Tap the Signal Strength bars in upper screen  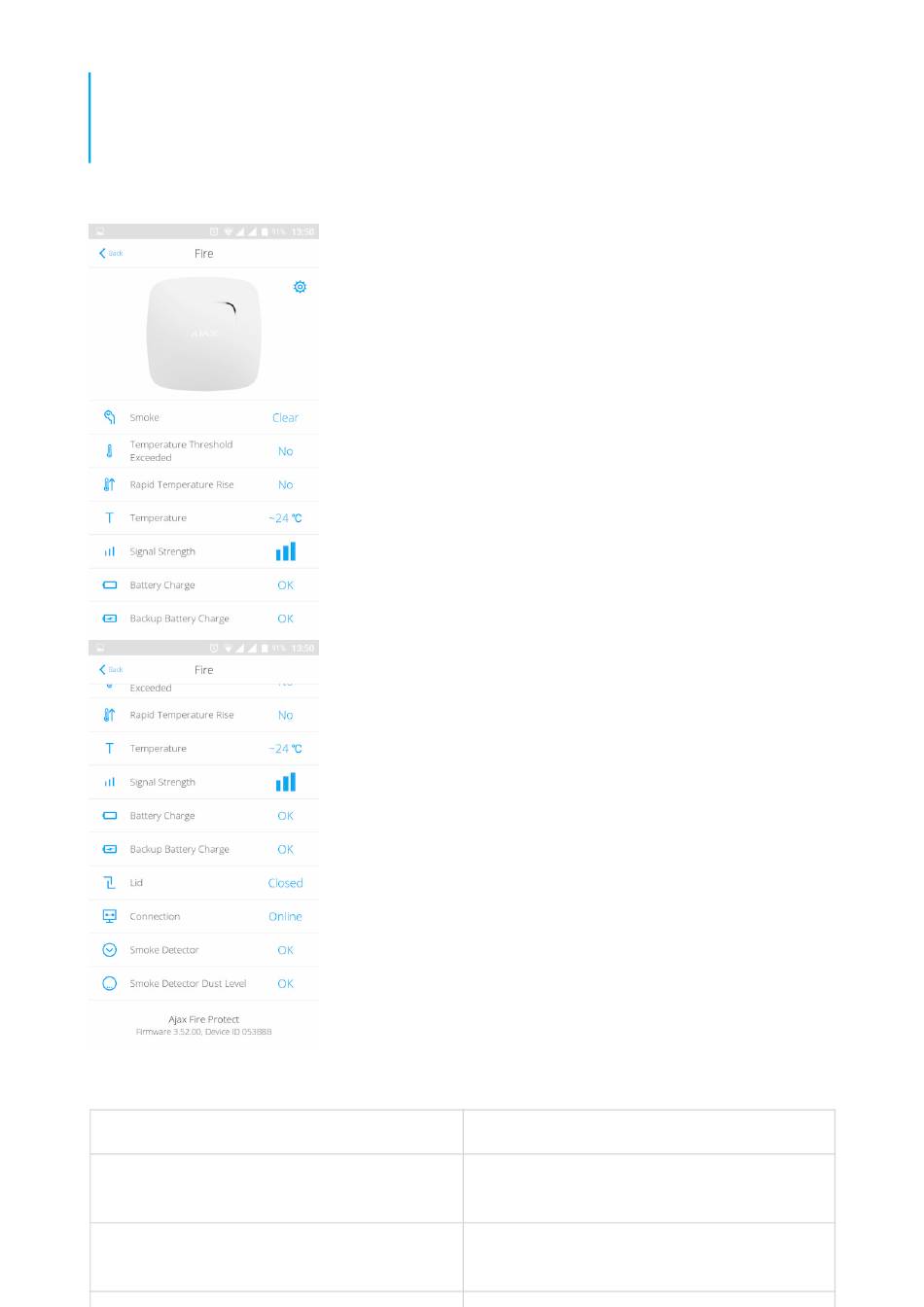pyautogui.click(x=285, y=551)
